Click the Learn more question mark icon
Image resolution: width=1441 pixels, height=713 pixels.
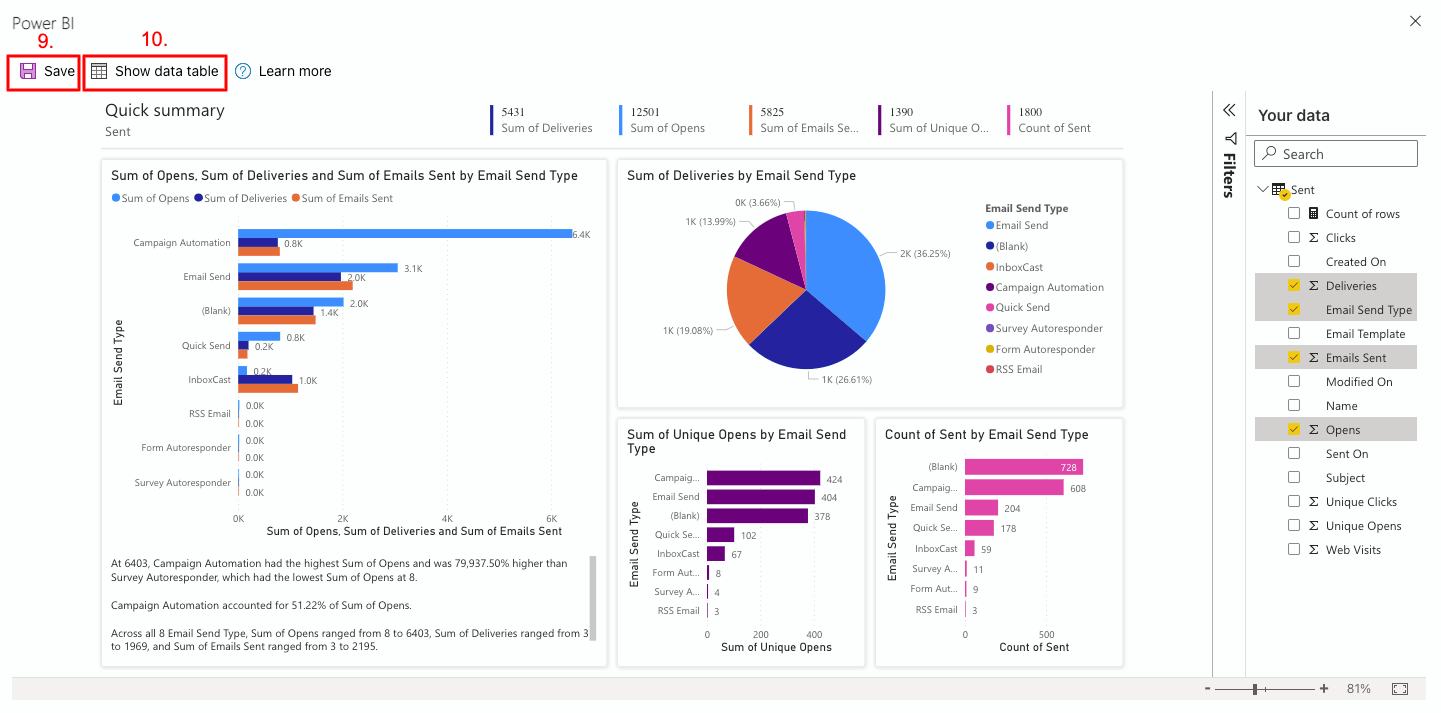click(x=243, y=71)
